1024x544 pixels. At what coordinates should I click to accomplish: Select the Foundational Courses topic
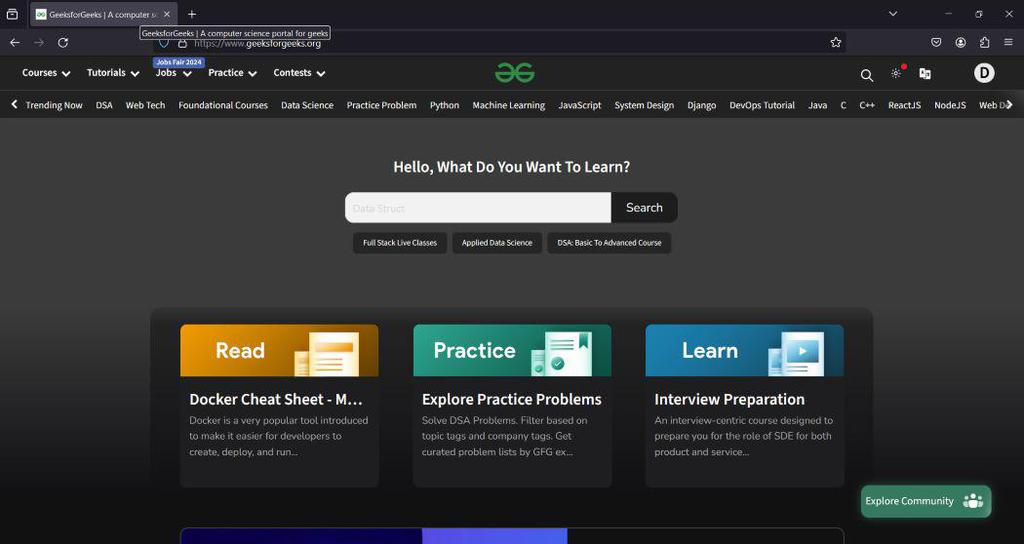(x=223, y=105)
